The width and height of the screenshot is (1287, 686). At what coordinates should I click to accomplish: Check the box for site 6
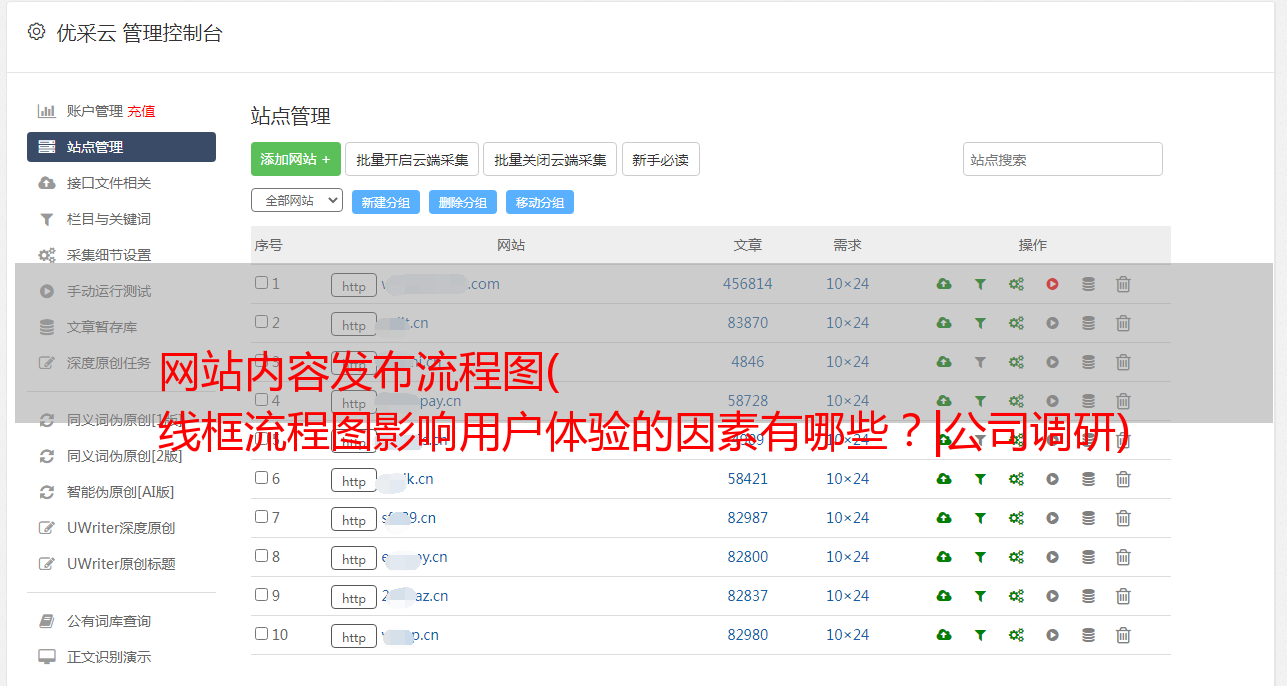261,478
